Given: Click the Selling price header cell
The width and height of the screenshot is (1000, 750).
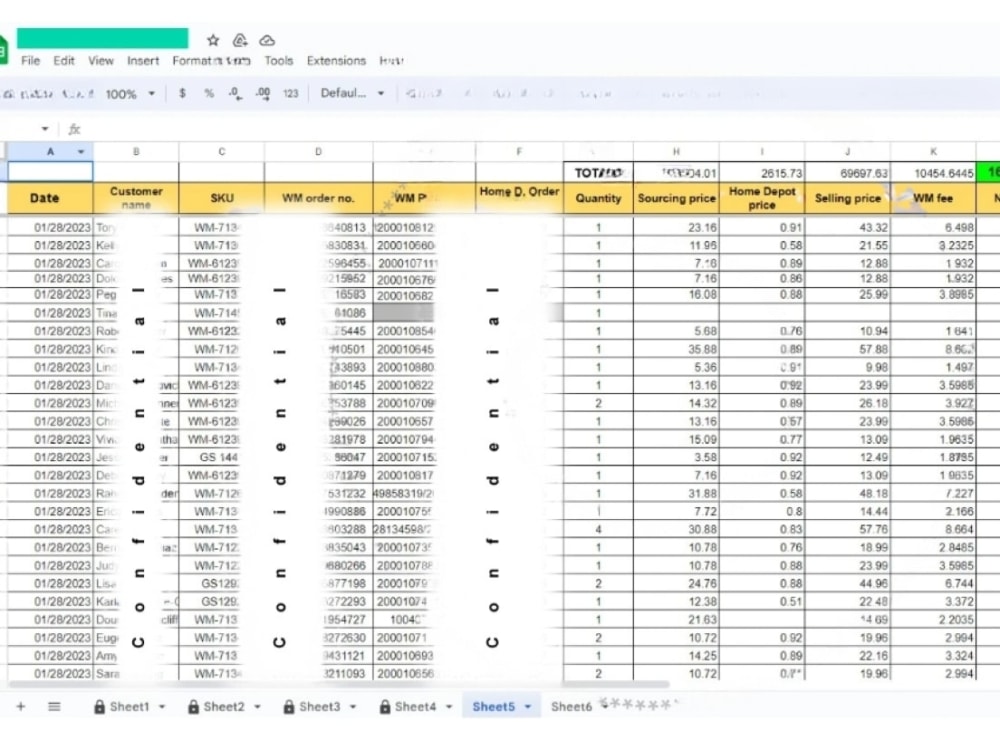Looking at the screenshot, I should (848, 198).
